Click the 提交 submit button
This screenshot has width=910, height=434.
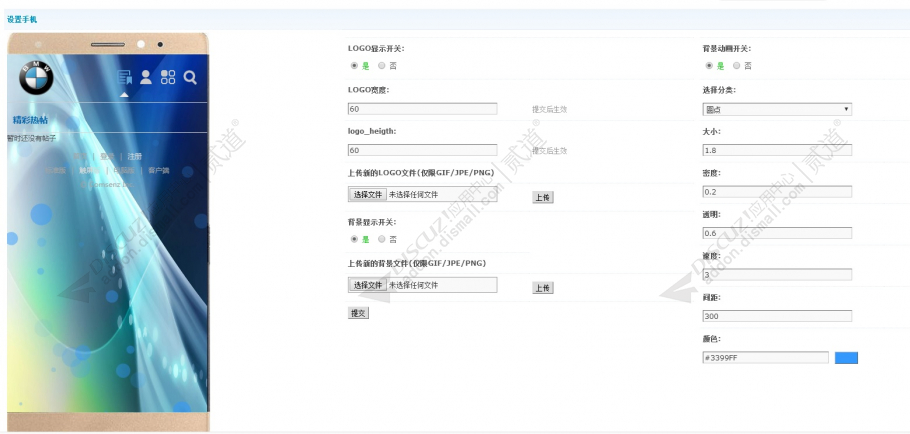[x=358, y=313]
